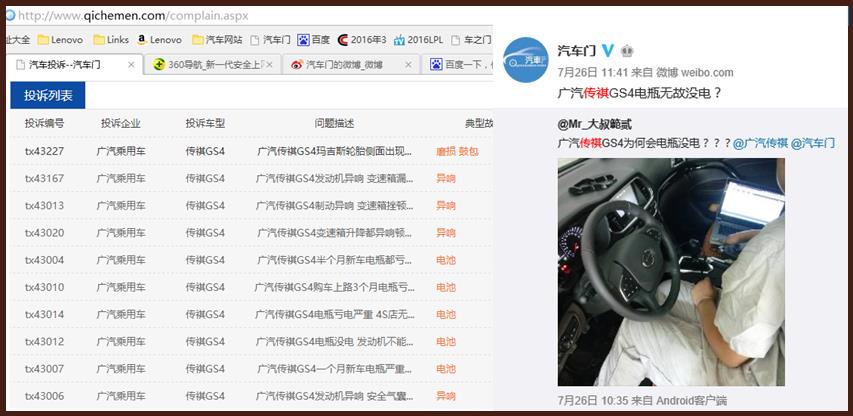Click the @广汽传祺 mention

click(x=760, y=143)
